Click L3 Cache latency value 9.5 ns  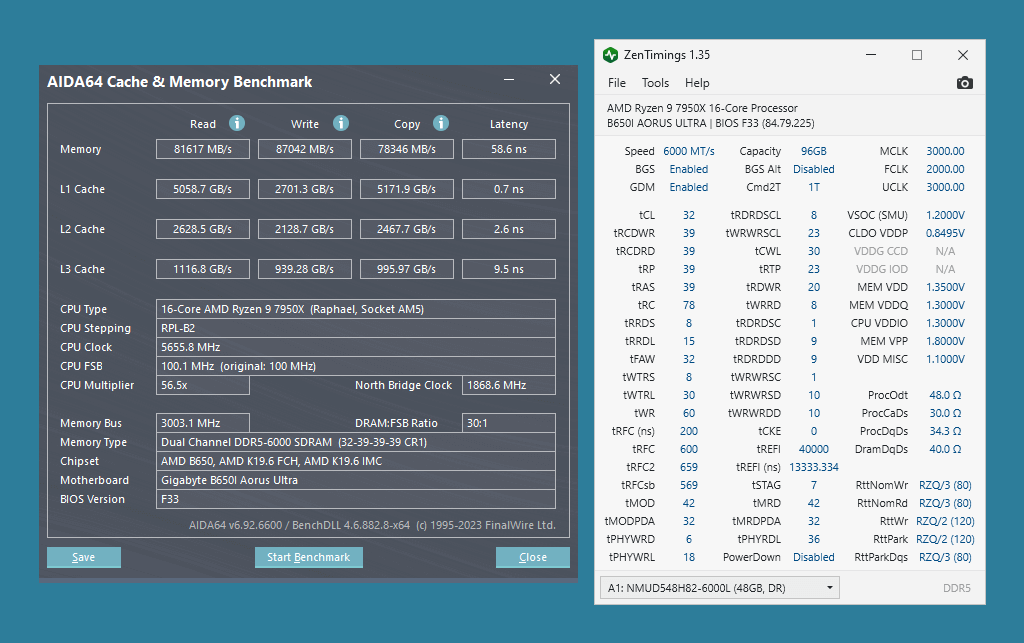(509, 269)
